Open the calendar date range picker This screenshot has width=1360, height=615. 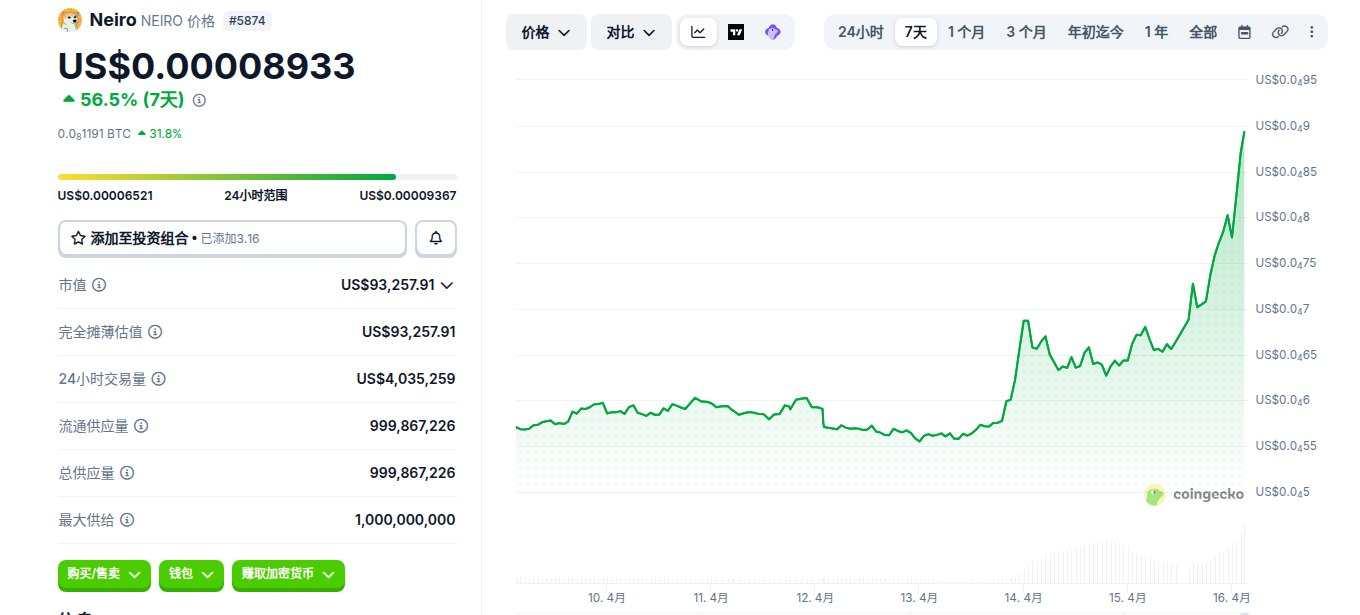pyautogui.click(x=1244, y=32)
